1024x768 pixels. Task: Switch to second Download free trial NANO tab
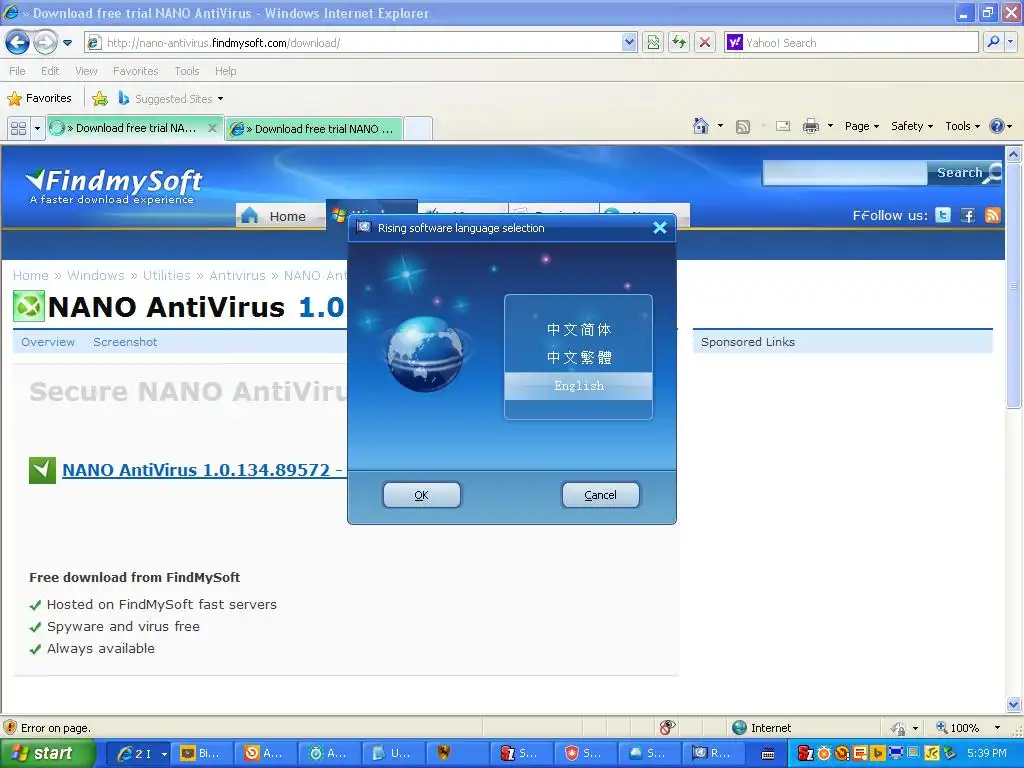[313, 129]
